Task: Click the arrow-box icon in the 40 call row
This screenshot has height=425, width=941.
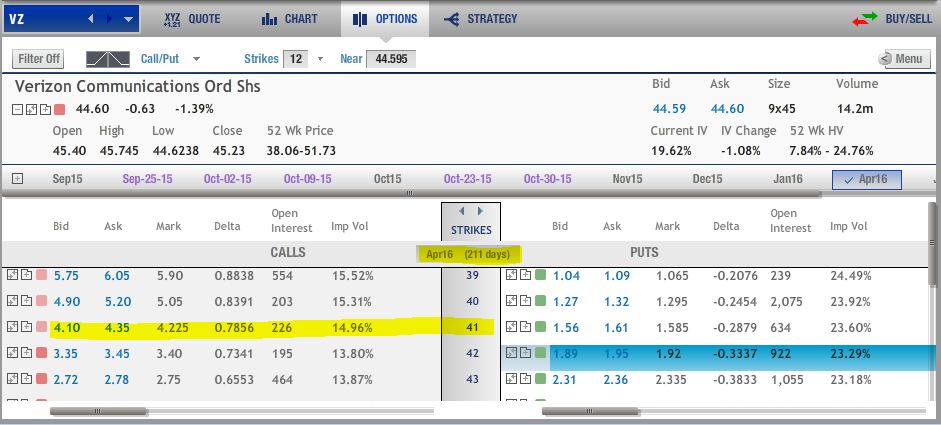Action: point(13,301)
